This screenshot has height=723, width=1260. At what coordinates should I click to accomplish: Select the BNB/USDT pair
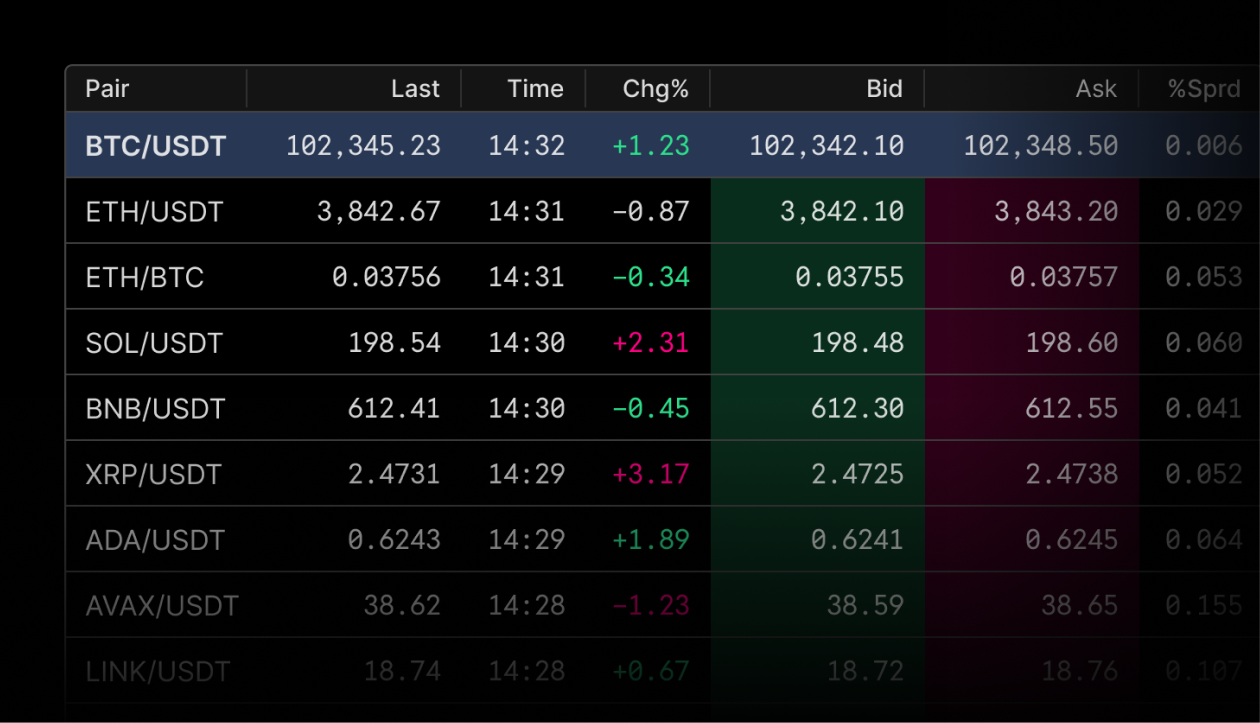156,408
